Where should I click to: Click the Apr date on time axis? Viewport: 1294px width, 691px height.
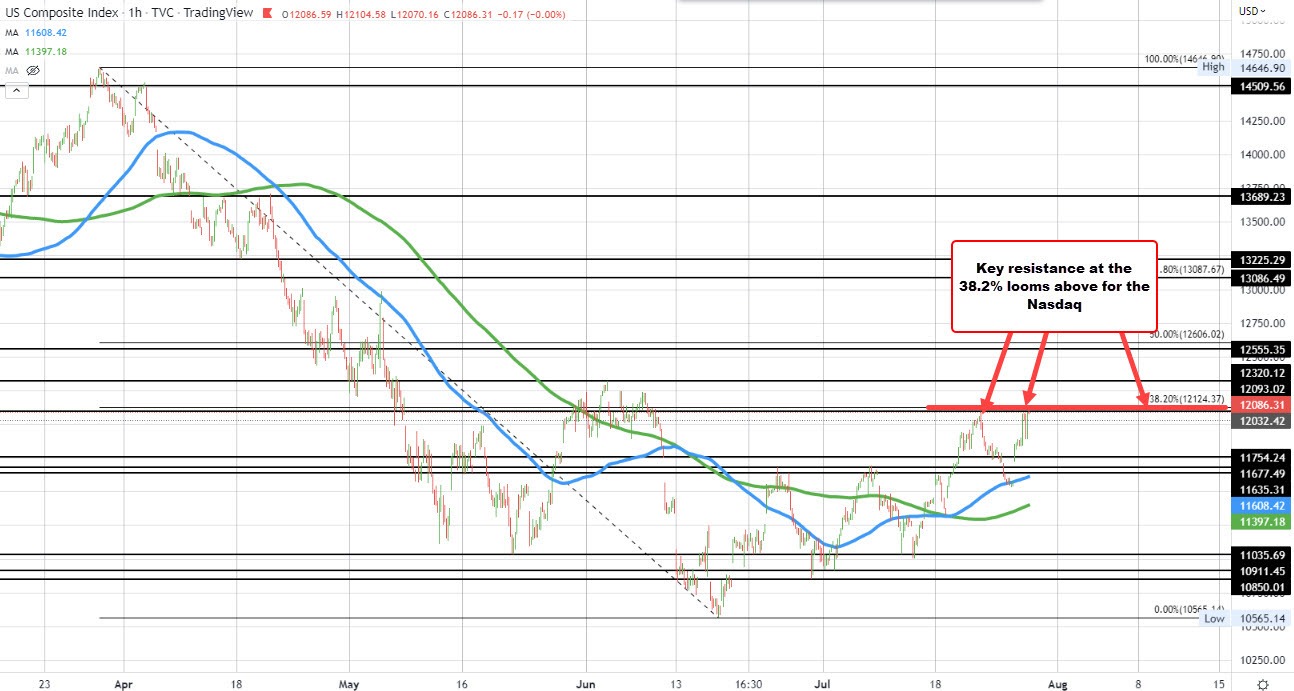[x=123, y=684]
